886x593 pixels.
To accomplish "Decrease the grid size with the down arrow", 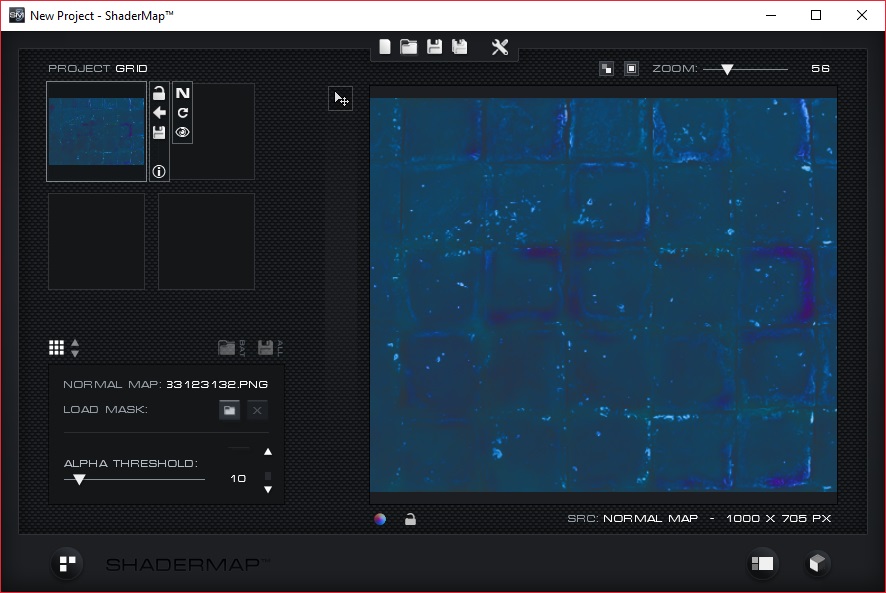I will pyautogui.click(x=75, y=353).
